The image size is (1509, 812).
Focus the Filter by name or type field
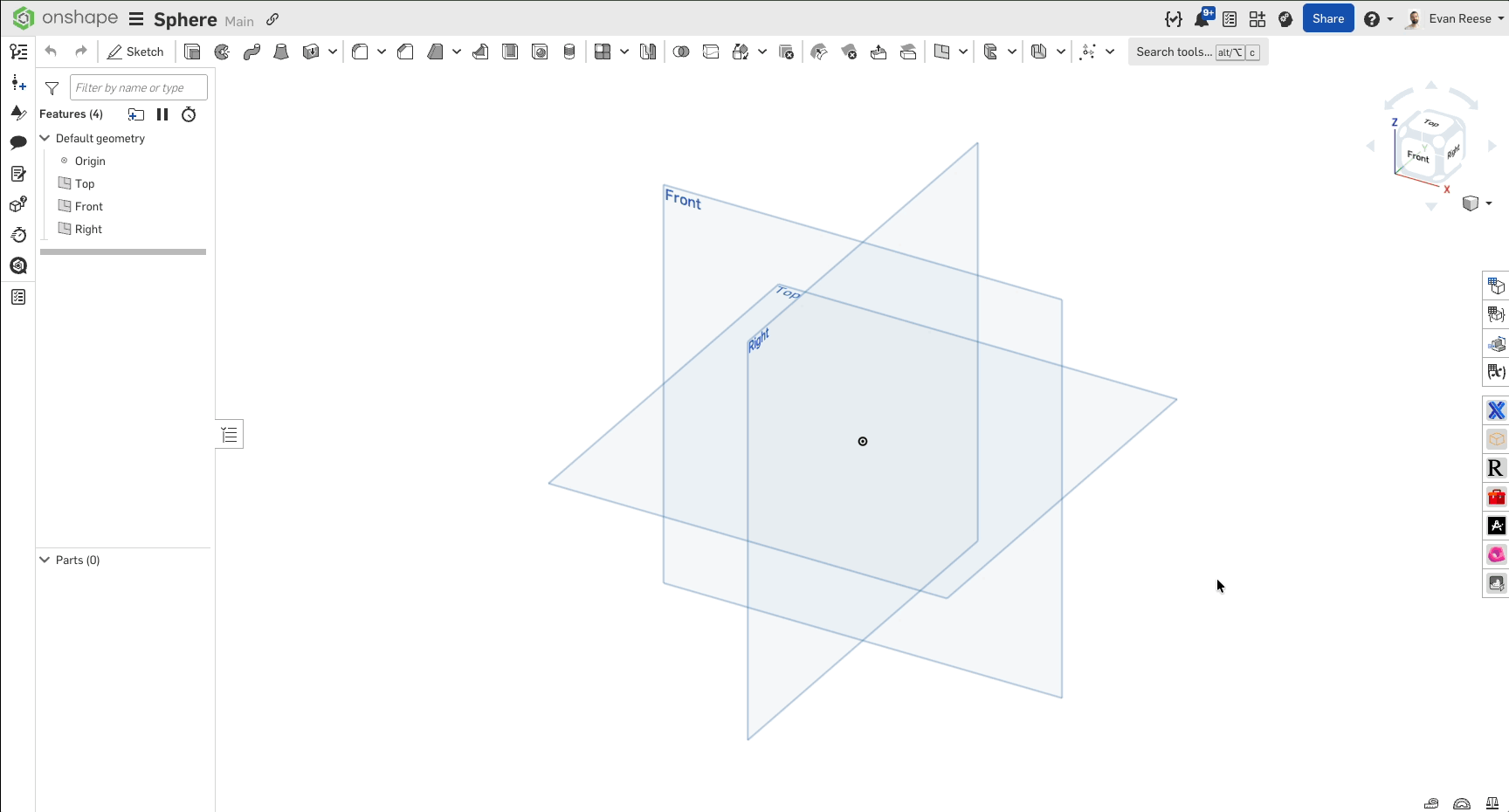tap(139, 87)
